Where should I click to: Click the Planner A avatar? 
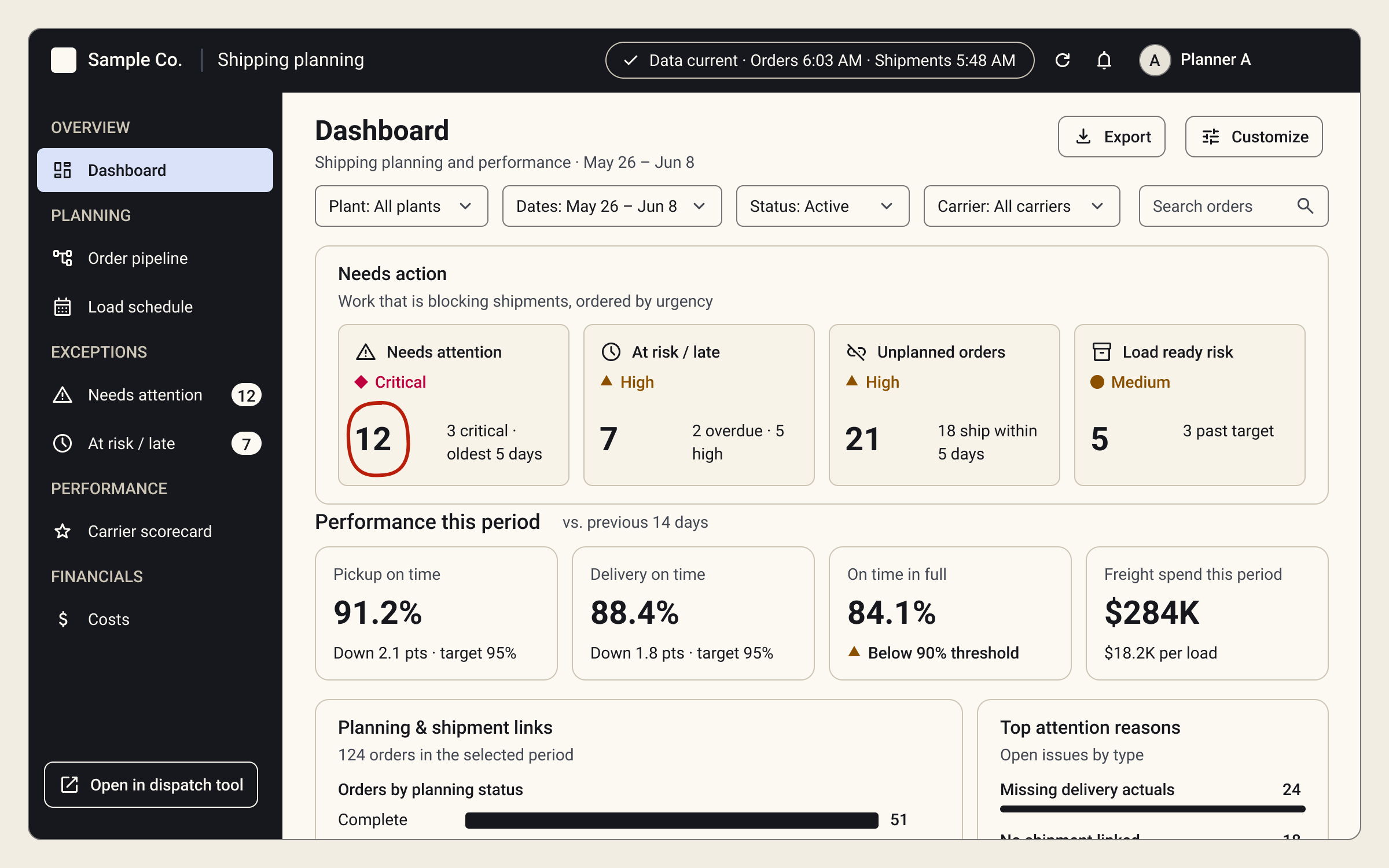click(x=1155, y=60)
